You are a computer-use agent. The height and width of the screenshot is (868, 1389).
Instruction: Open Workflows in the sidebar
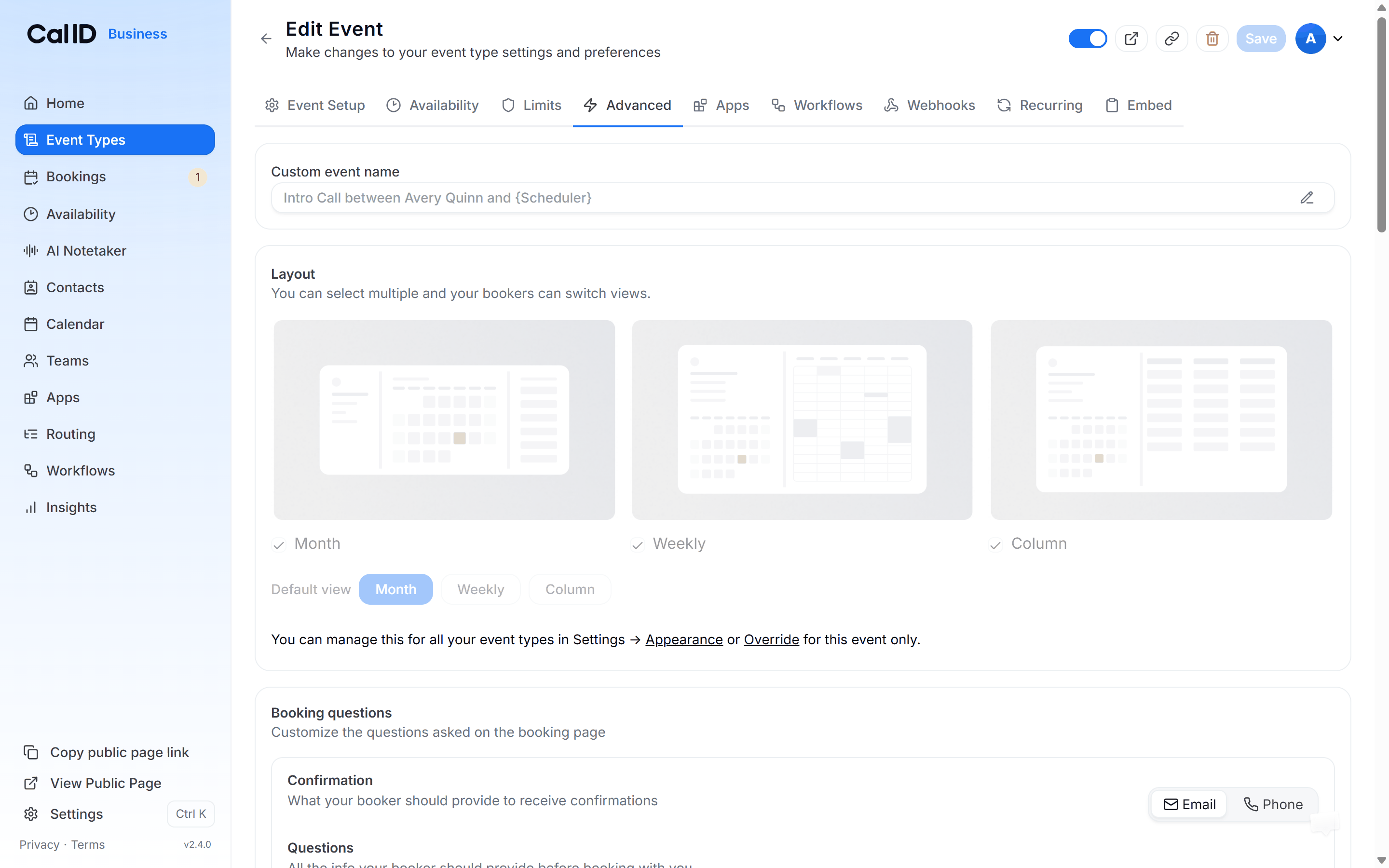click(115, 471)
